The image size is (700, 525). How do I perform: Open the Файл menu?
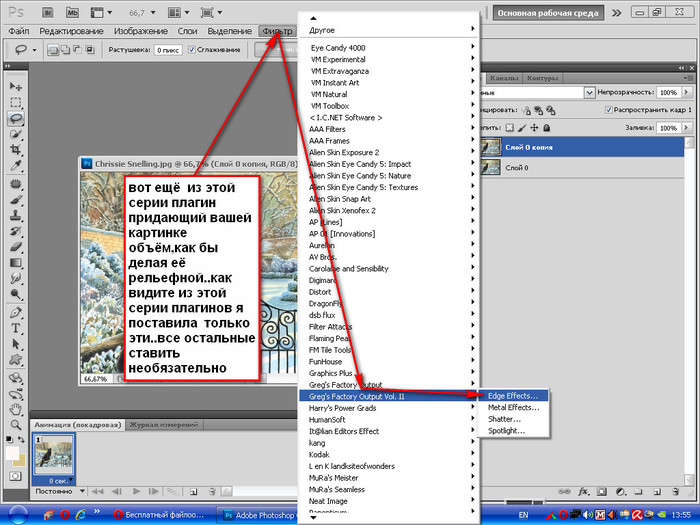(x=19, y=31)
